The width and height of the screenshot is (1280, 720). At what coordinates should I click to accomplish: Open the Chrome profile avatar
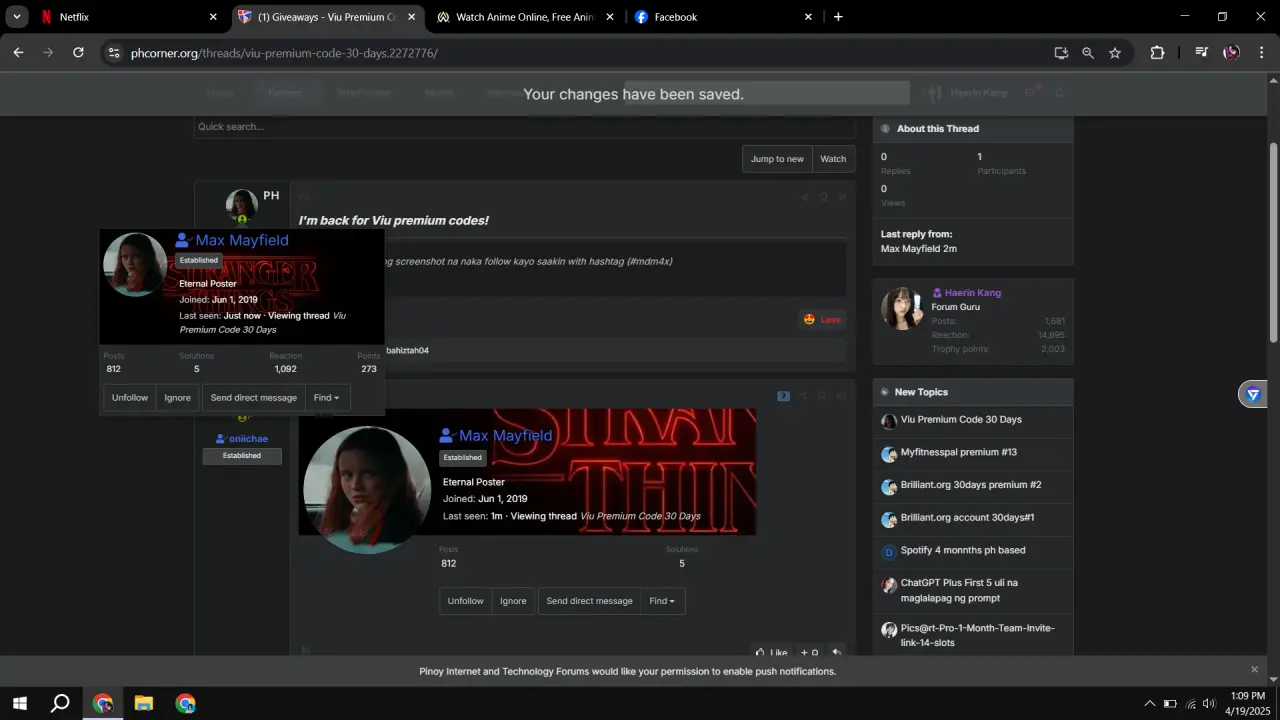click(1232, 53)
